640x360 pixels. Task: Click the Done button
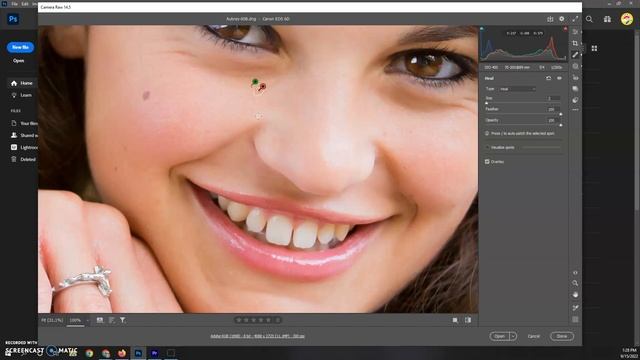click(x=562, y=336)
